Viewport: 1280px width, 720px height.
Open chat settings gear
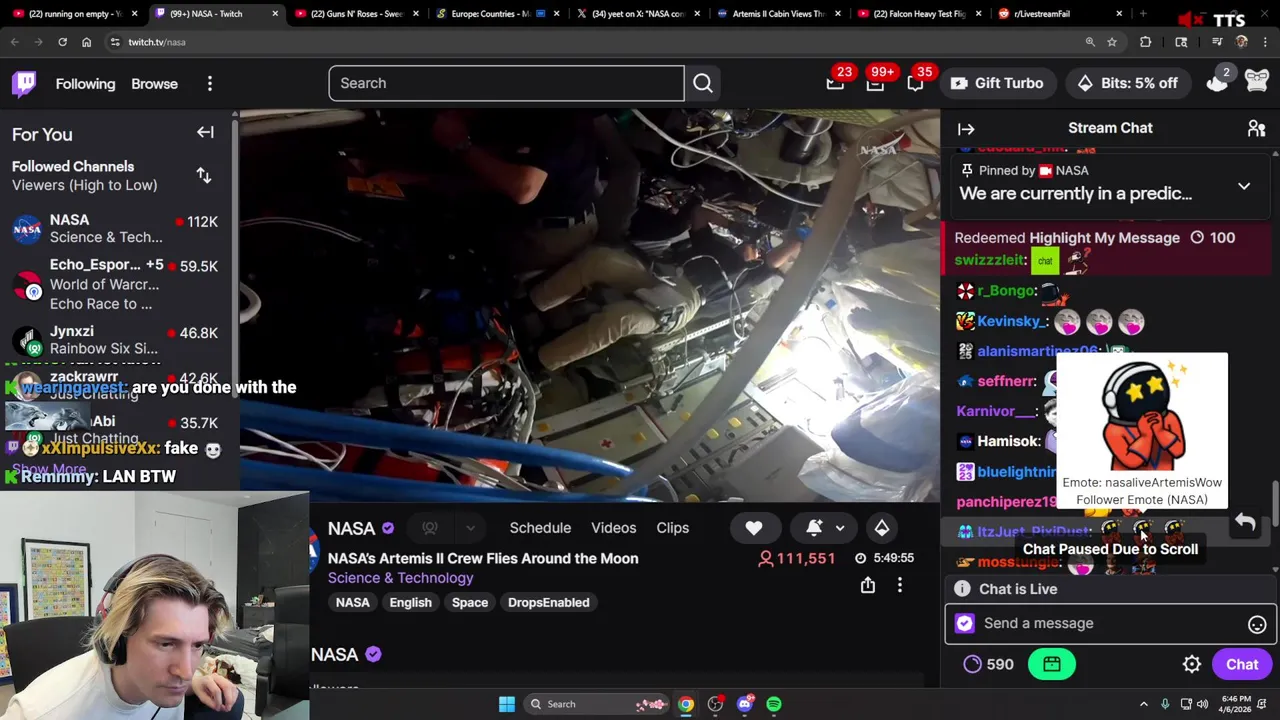point(1191,664)
